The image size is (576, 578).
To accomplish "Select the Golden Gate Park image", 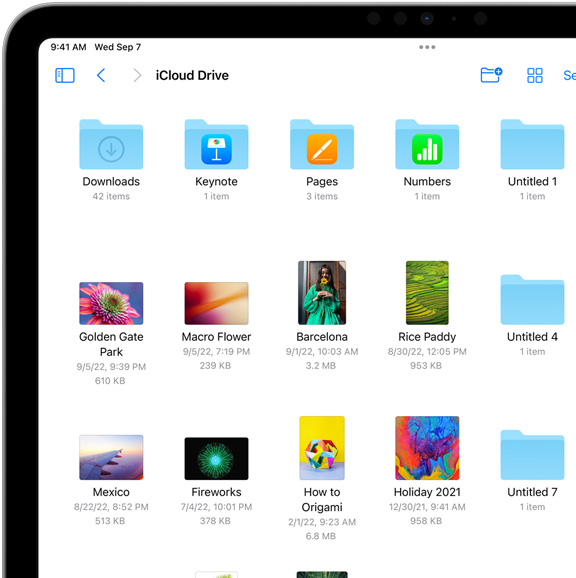I will [x=111, y=303].
